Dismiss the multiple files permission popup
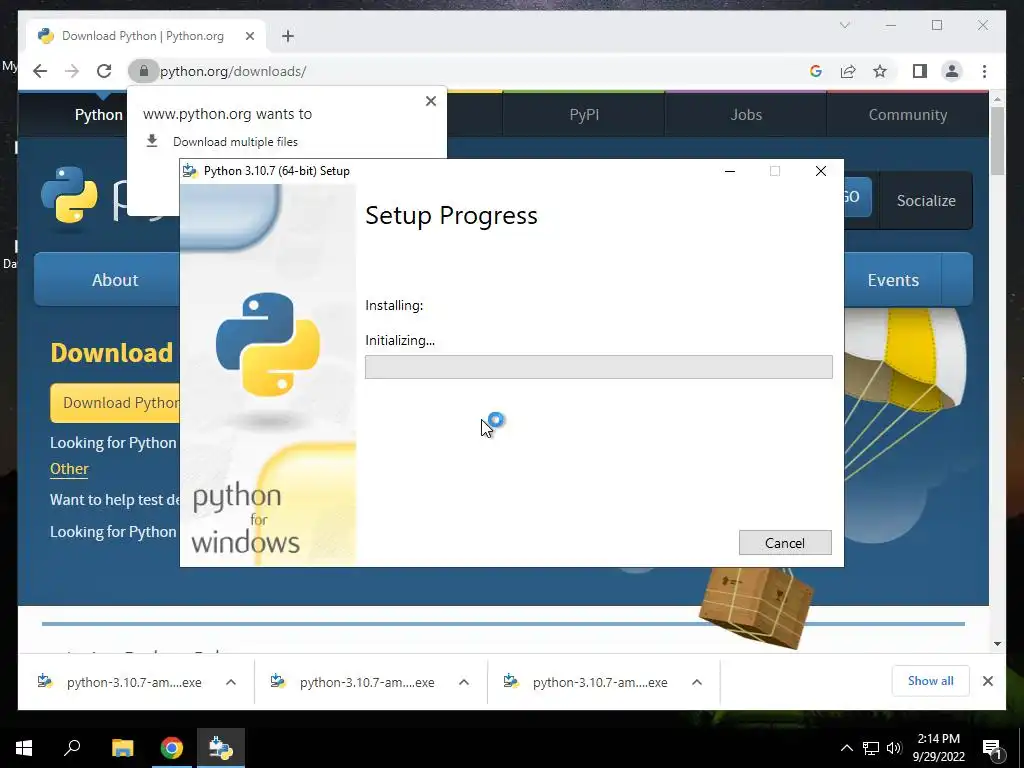This screenshot has width=1024, height=768. click(430, 101)
